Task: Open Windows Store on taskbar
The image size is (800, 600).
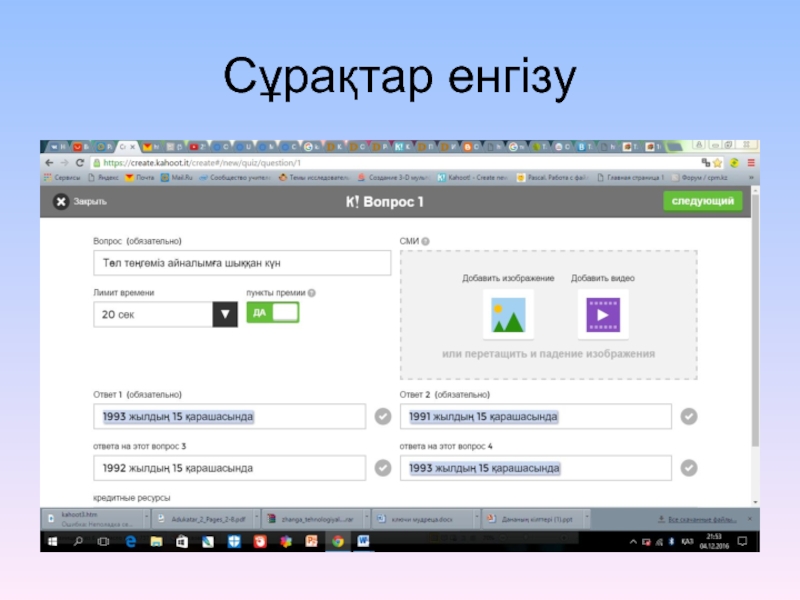Action: coord(182,541)
